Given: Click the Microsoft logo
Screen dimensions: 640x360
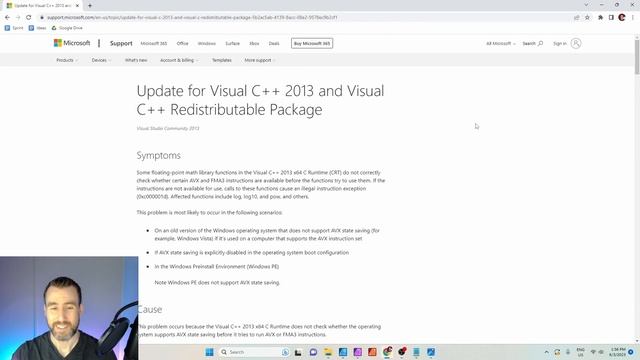Looking at the screenshot, I should 72,43.
